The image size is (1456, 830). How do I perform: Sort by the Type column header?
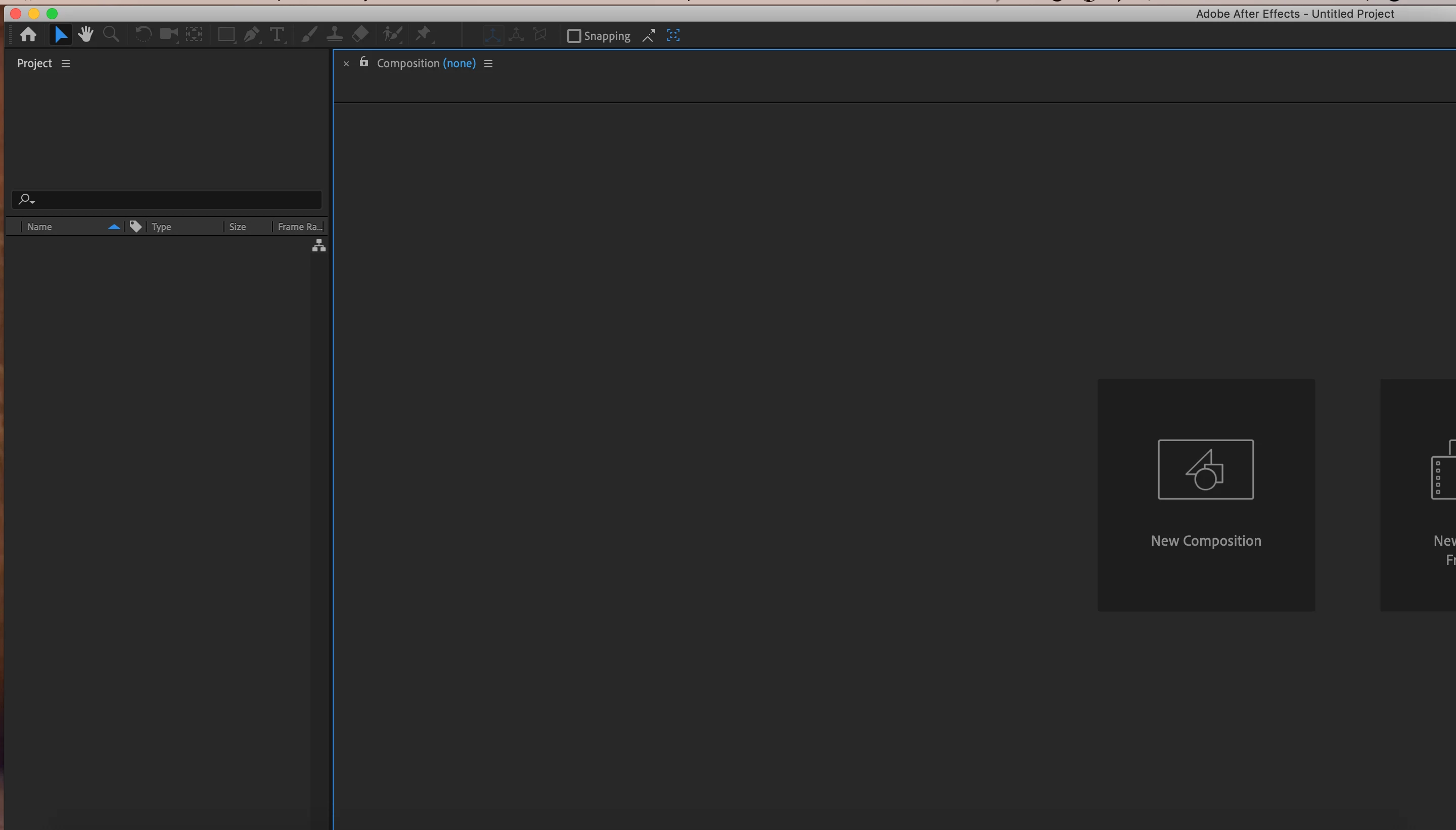coord(161,227)
